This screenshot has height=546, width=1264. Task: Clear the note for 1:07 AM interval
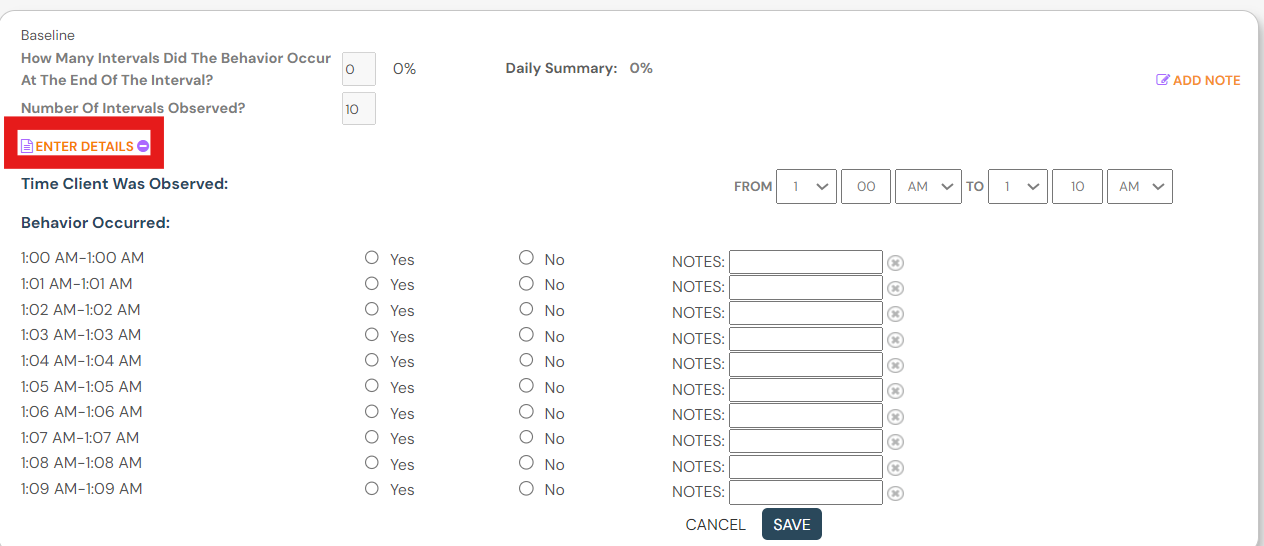pyautogui.click(x=896, y=442)
